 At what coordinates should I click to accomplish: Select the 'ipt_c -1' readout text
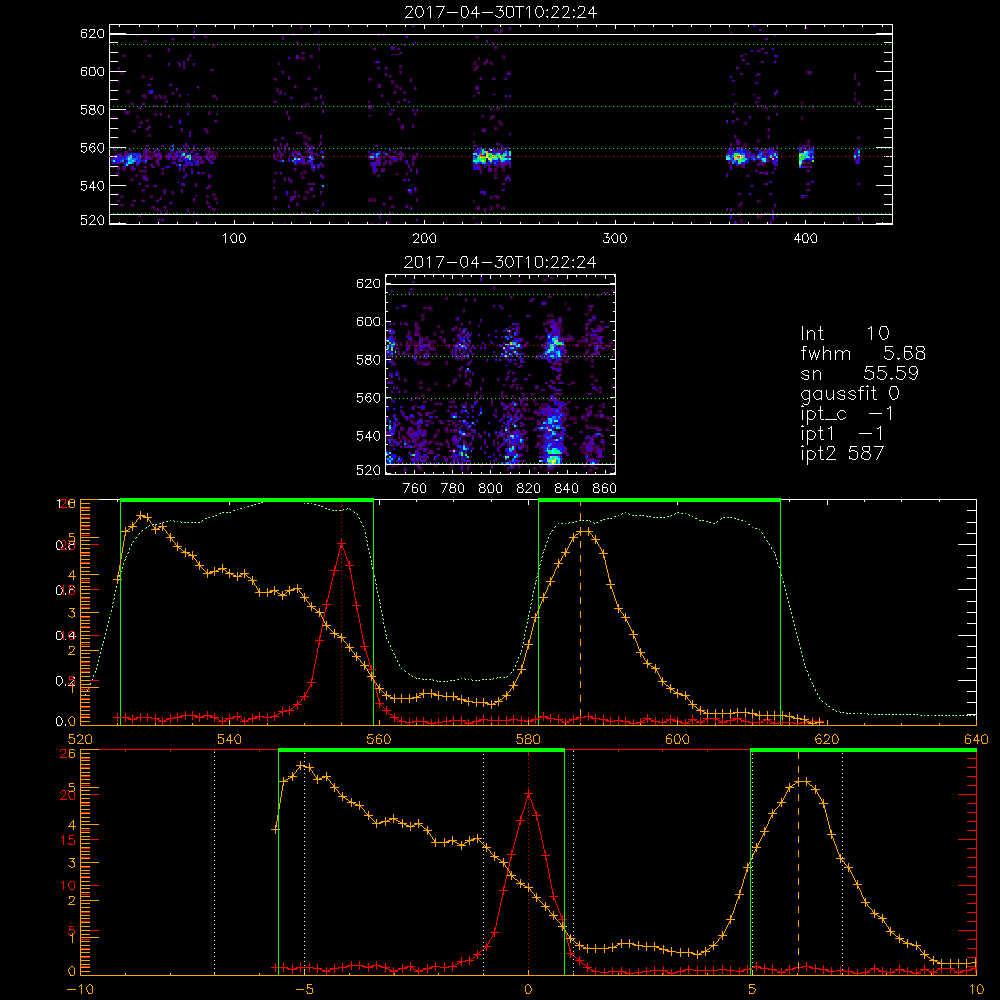[x=847, y=414]
